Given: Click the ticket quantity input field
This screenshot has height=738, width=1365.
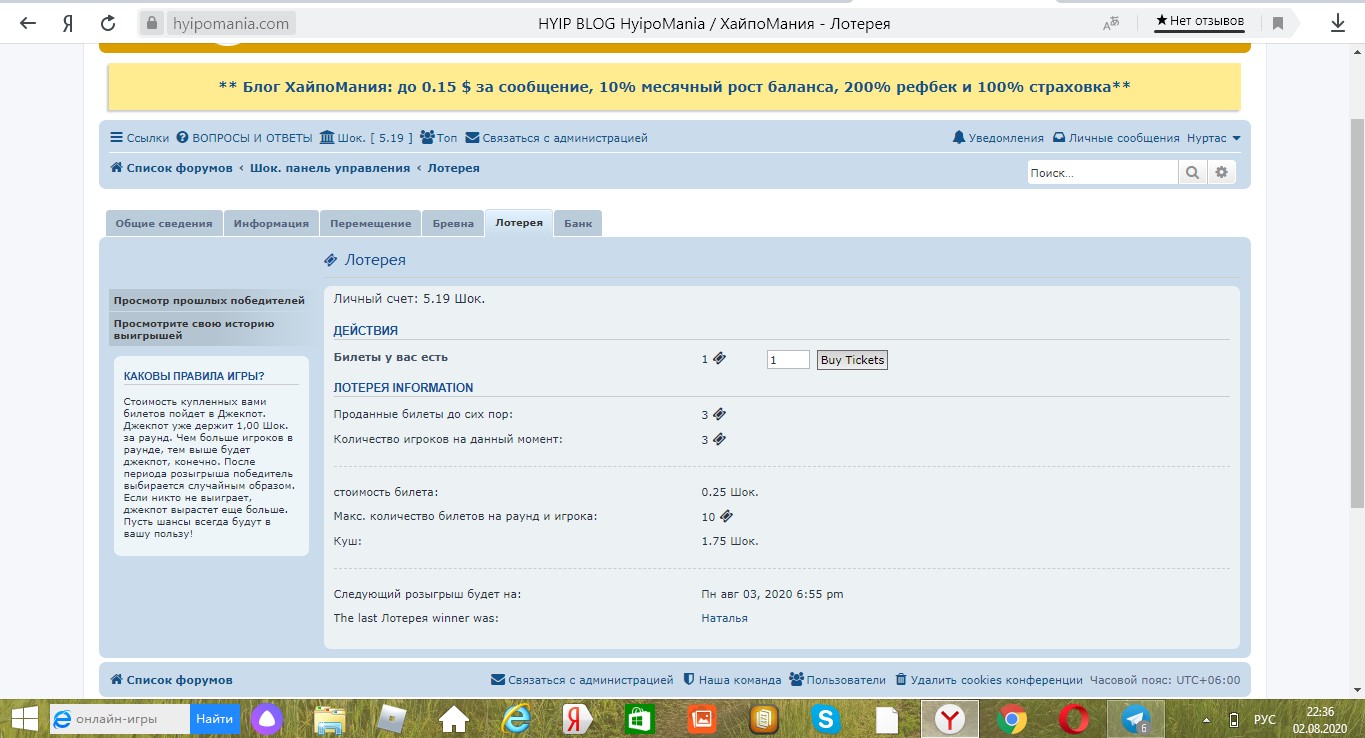Looking at the screenshot, I should coord(788,360).
